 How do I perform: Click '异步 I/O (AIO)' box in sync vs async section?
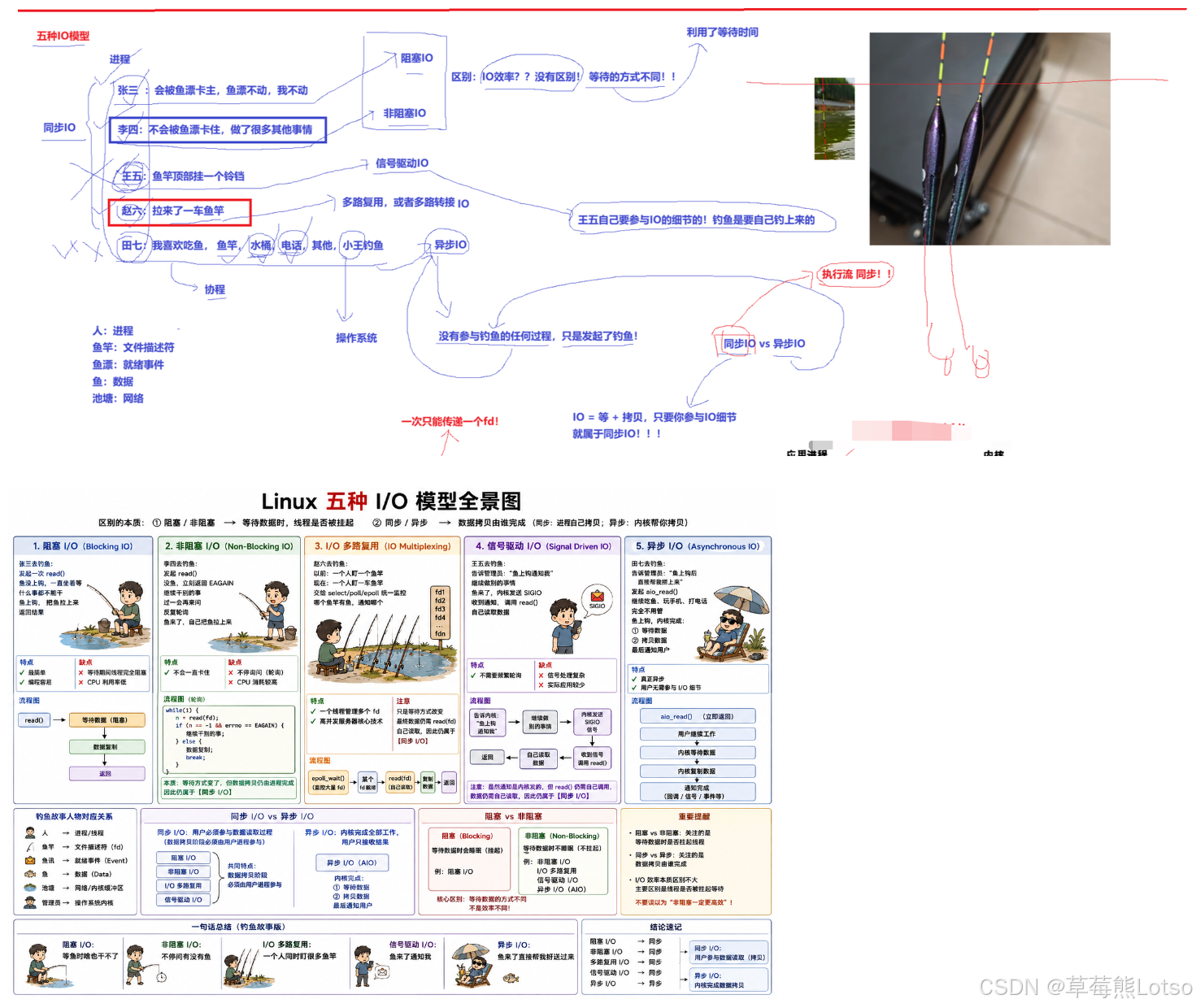click(351, 862)
